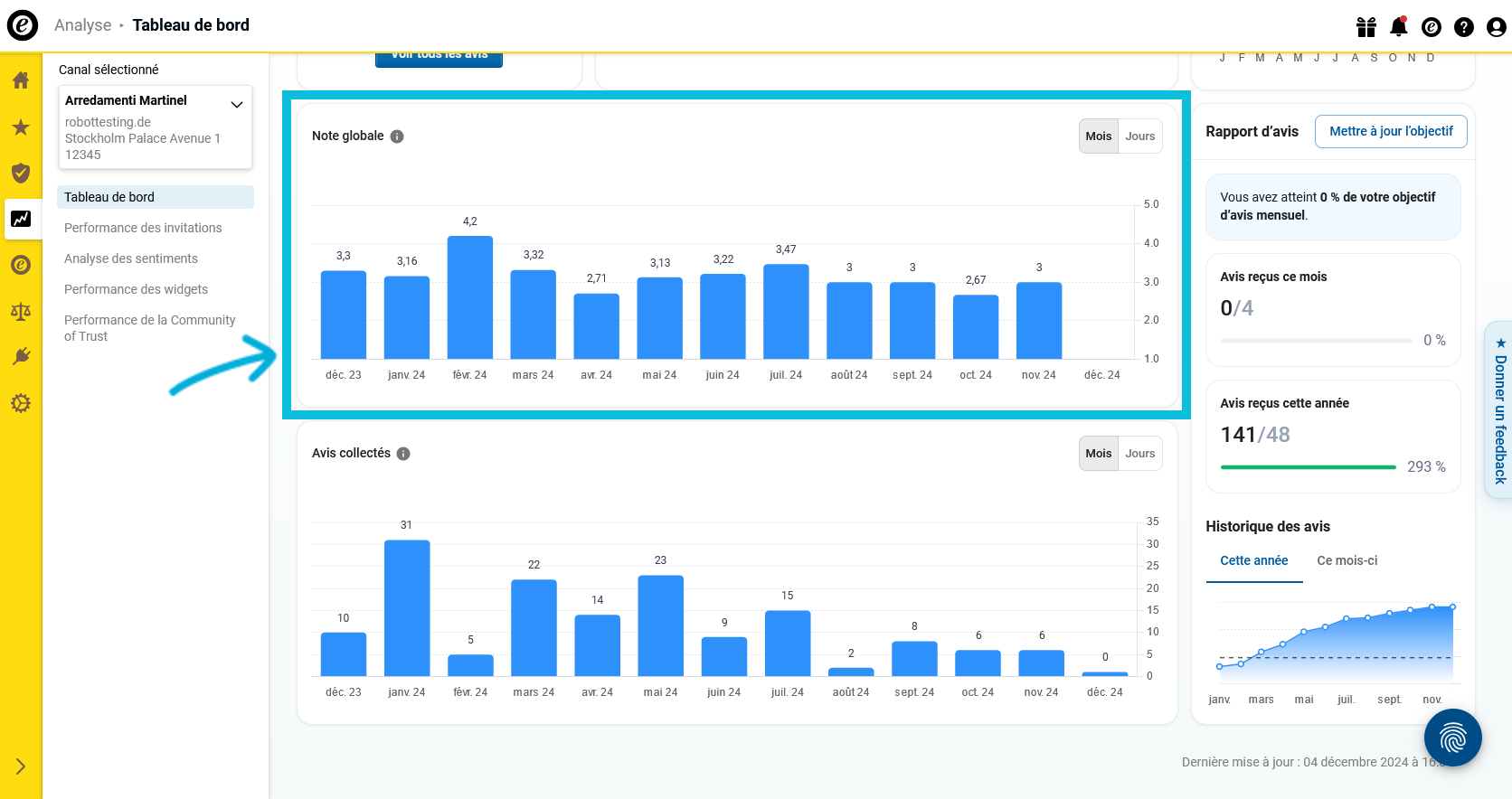The width and height of the screenshot is (1512, 799).
Task: Open the Home icon in the sidebar
Action: [21, 80]
